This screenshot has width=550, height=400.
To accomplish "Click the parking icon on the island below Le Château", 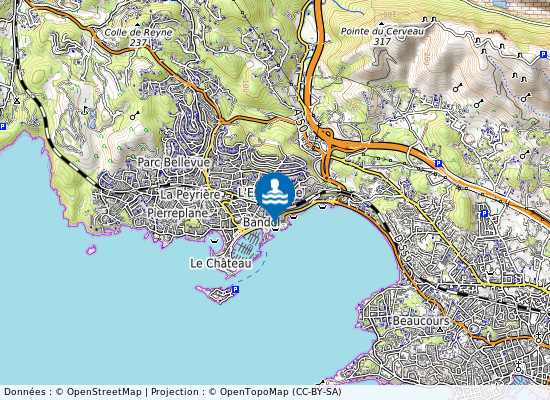I will 235,289.
